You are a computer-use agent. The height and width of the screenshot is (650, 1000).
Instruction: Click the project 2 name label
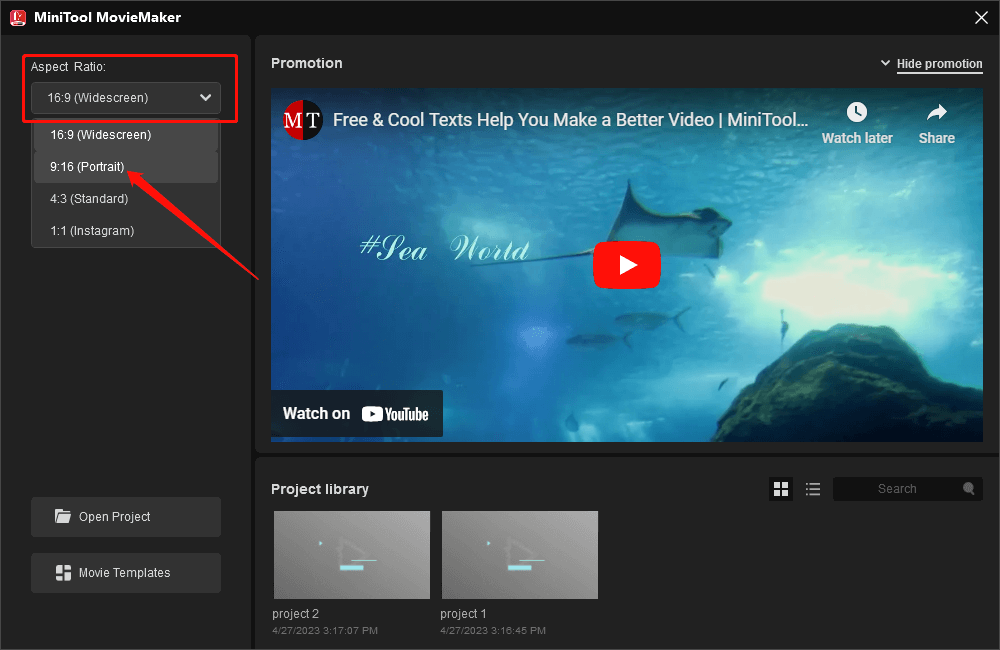click(295, 614)
